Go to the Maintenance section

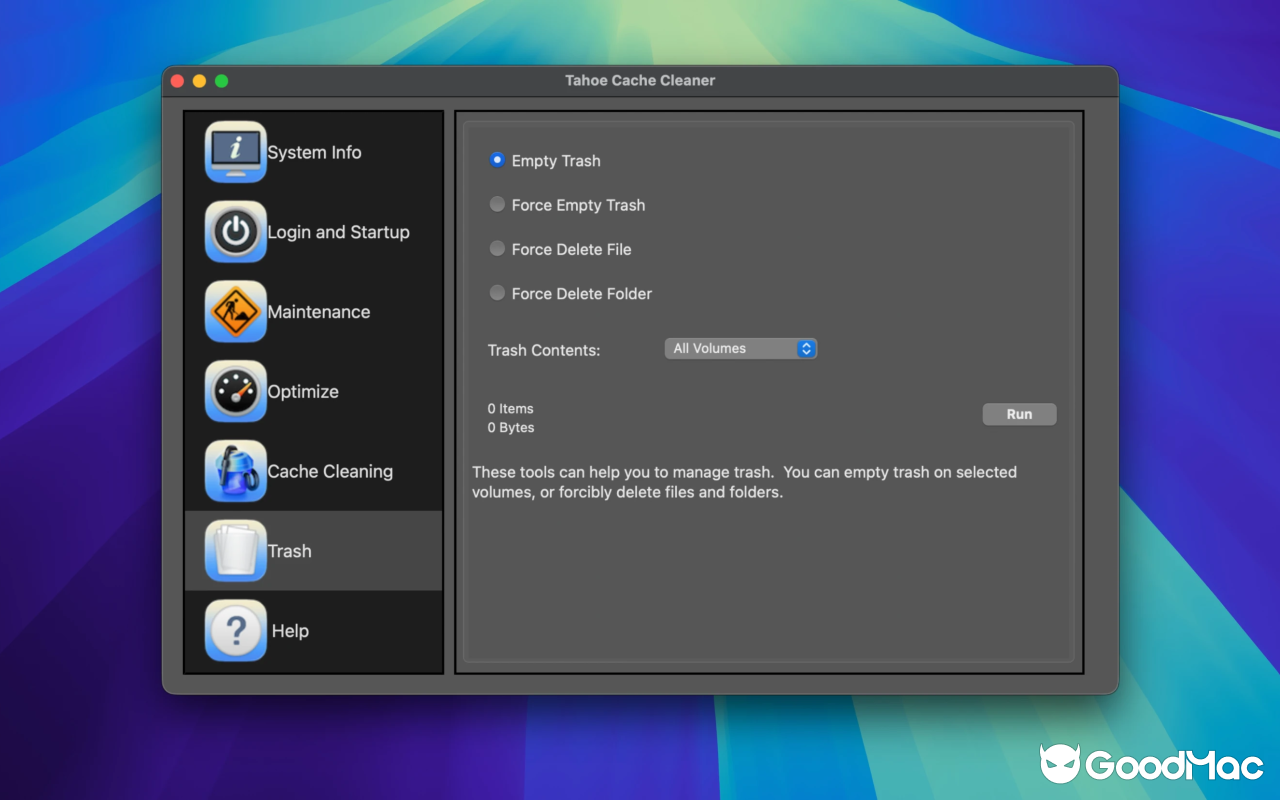point(318,311)
